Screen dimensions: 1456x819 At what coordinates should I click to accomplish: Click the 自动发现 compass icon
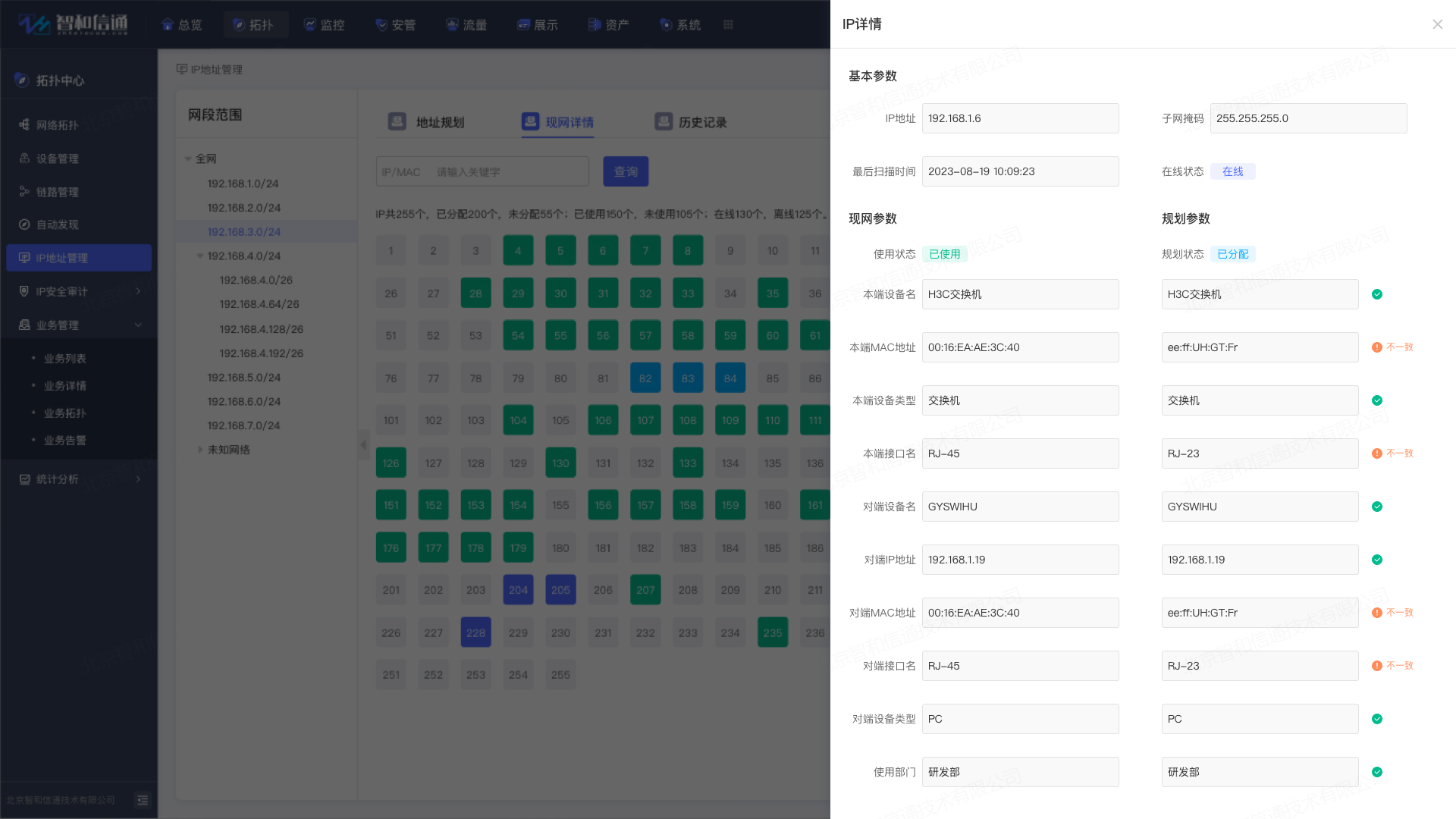(24, 225)
